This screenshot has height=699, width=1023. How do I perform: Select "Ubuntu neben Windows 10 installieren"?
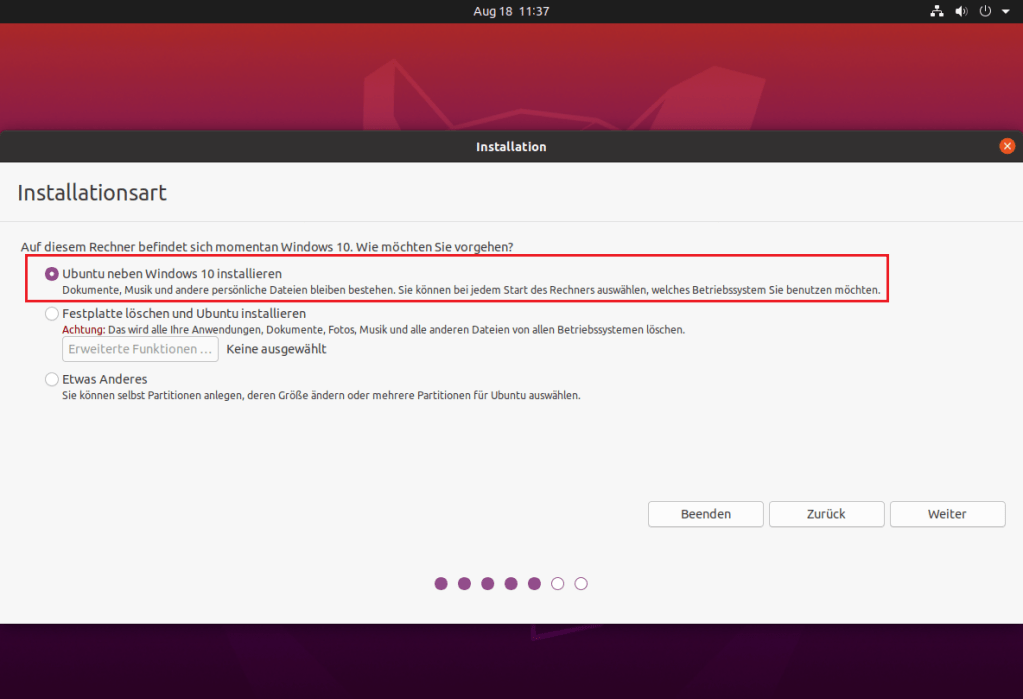(52, 274)
